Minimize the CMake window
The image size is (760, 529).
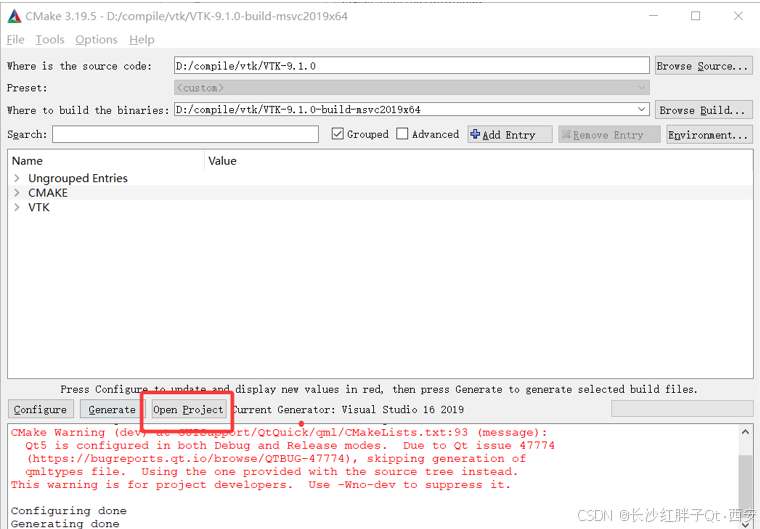coord(653,16)
